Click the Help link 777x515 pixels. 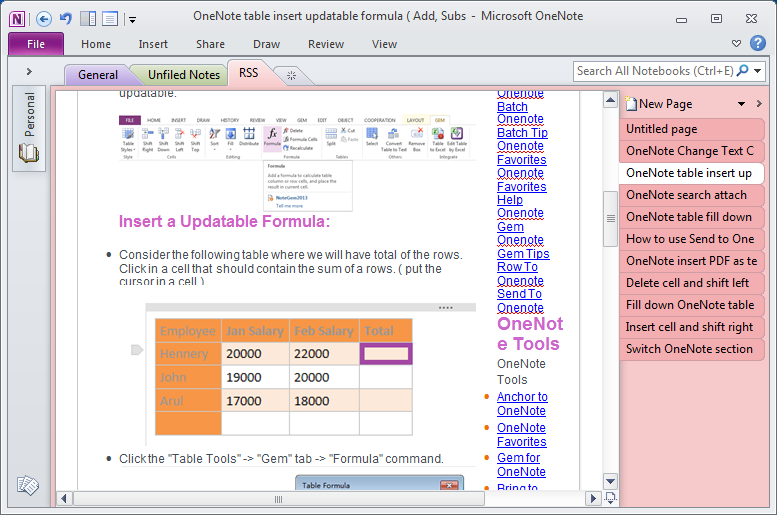click(x=510, y=200)
